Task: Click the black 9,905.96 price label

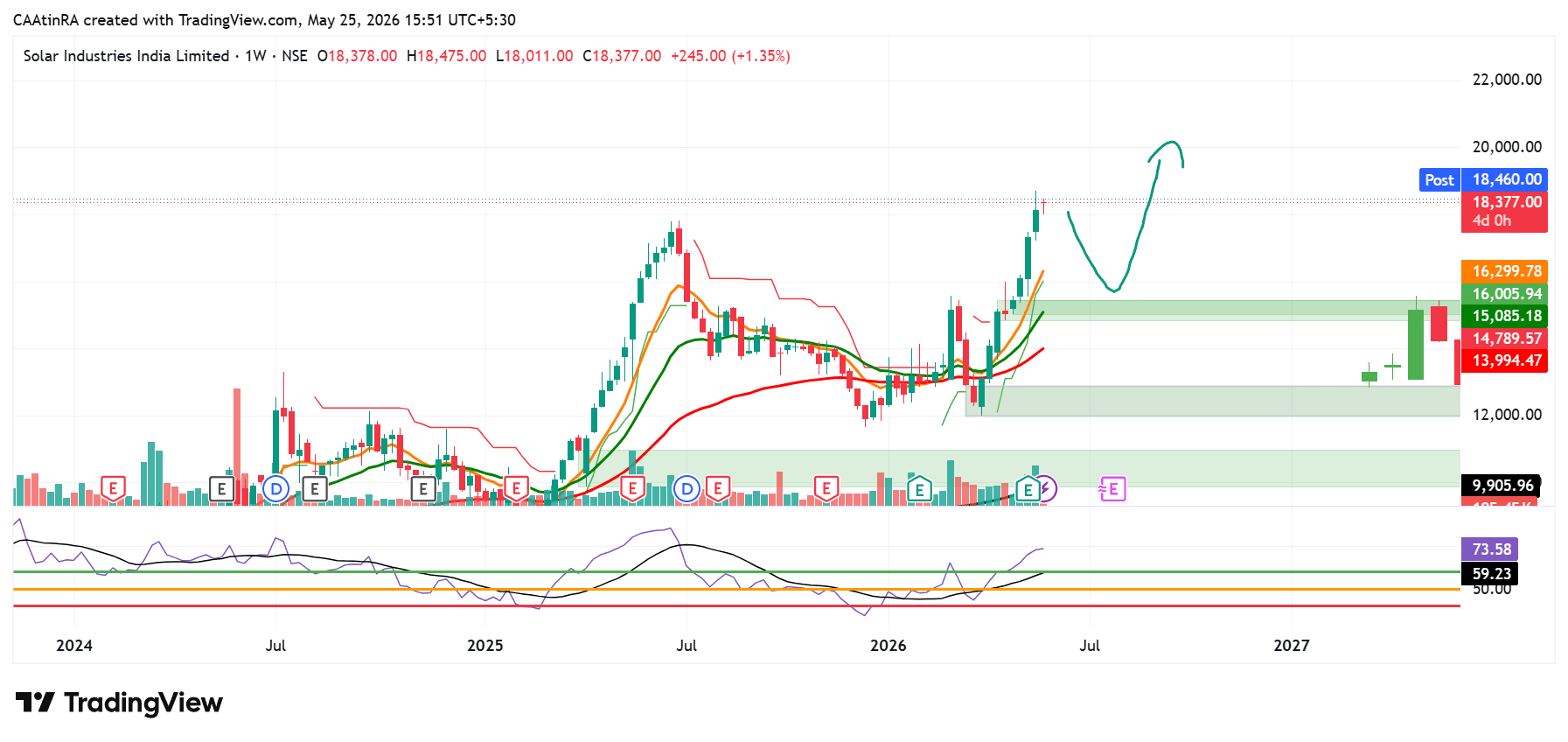Action: point(1501,485)
